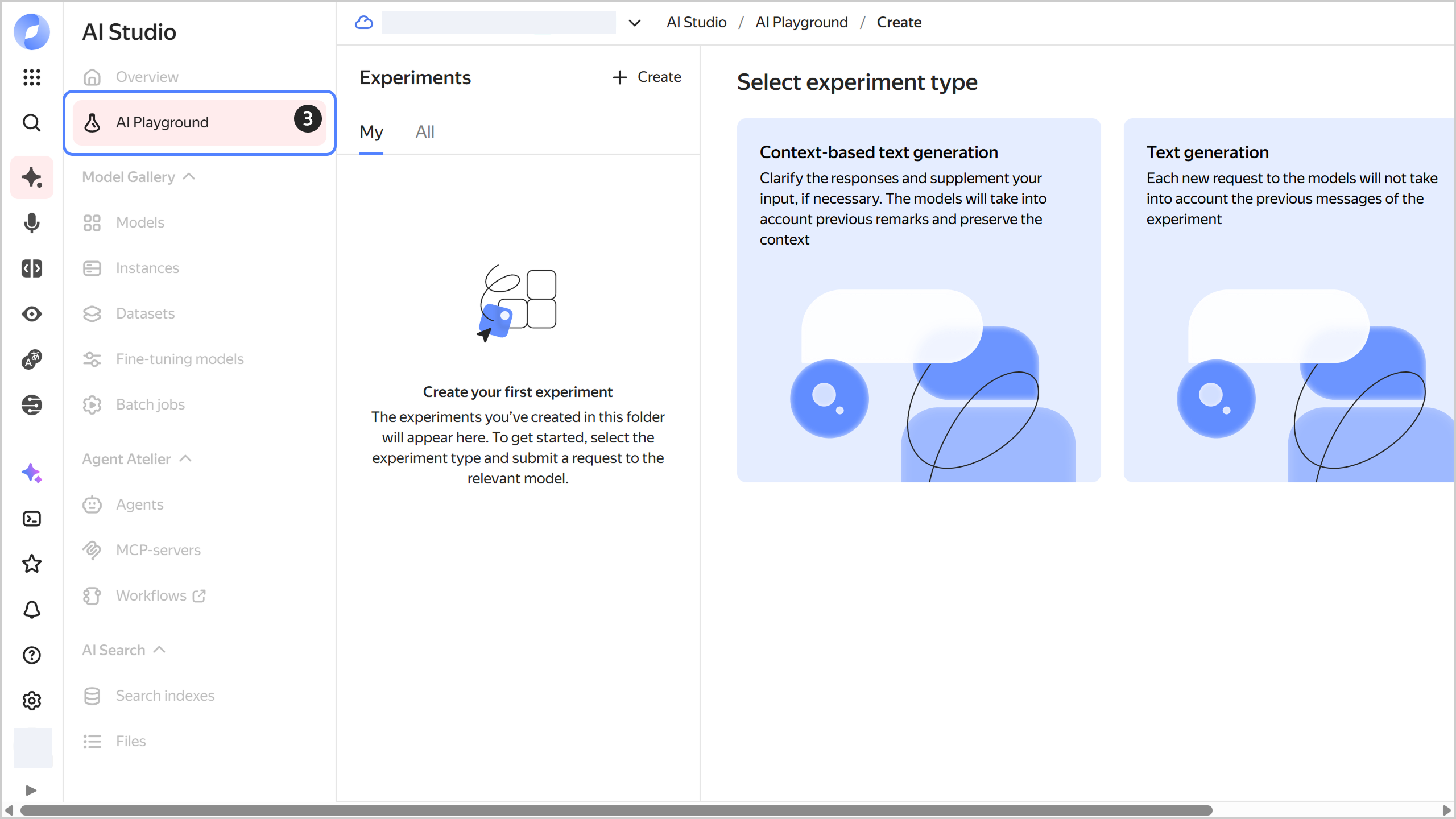Collapse the Model Gallery section
The image size is (1456, 819).
point(189,177)
